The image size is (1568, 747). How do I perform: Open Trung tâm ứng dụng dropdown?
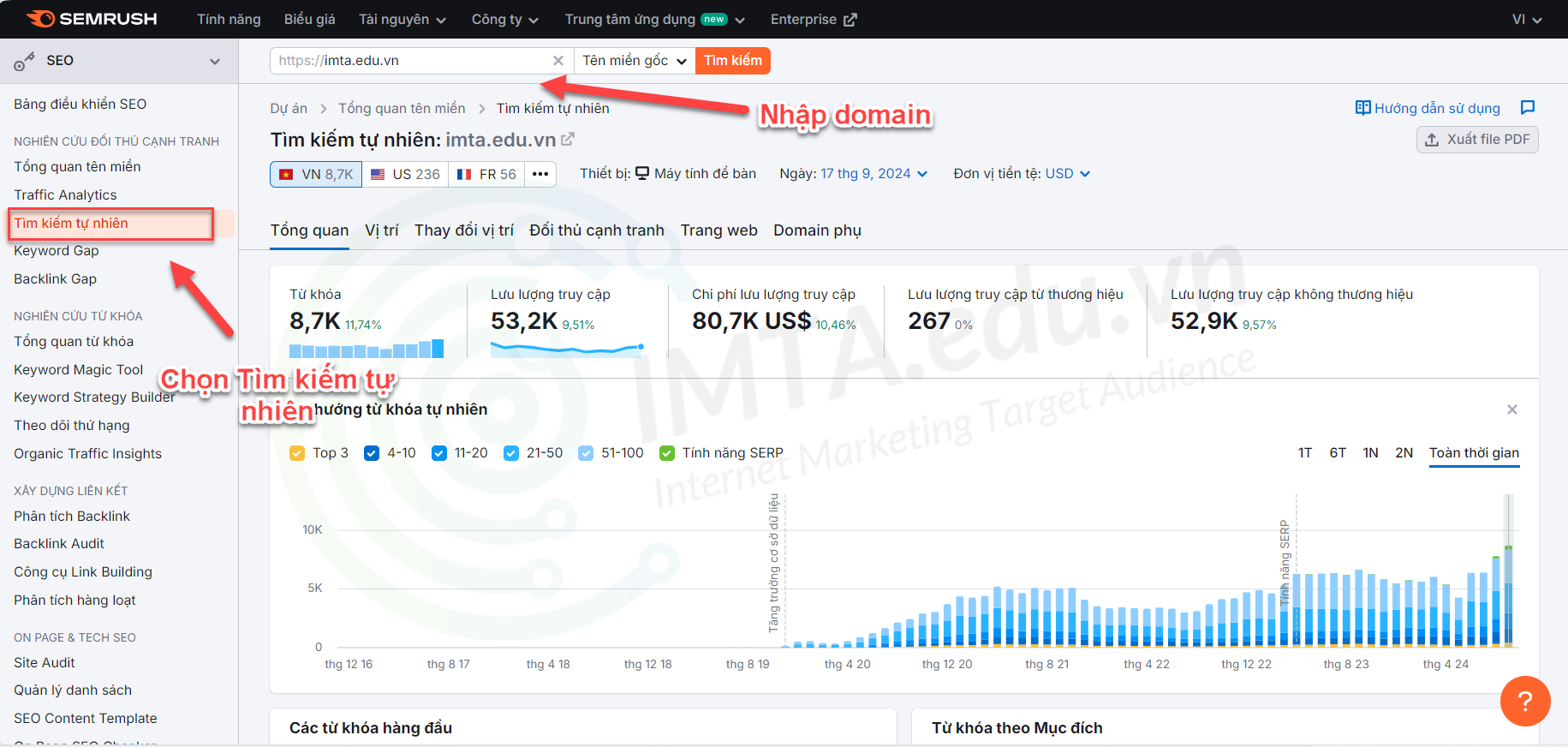point(655,19)
